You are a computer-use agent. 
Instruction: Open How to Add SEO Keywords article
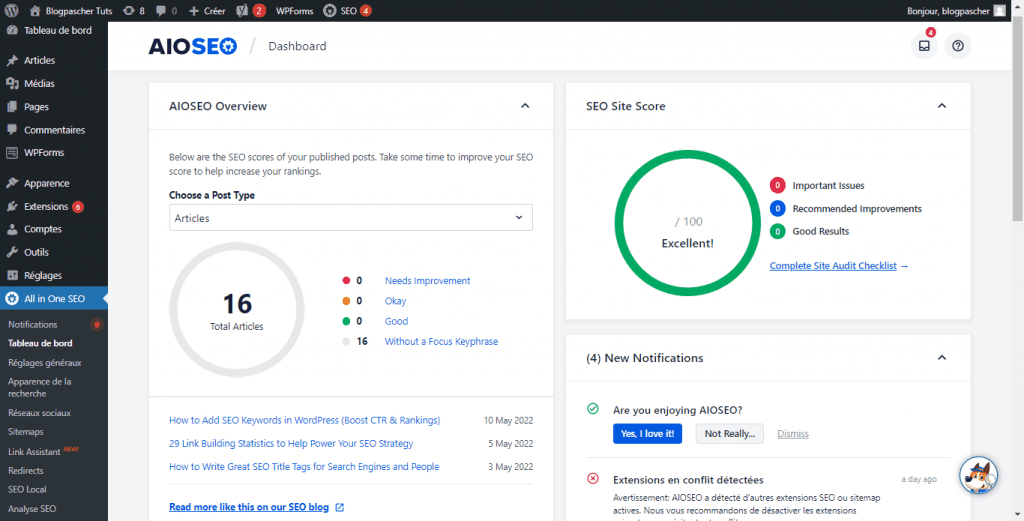pyautogui.click(x=304, y=420)
